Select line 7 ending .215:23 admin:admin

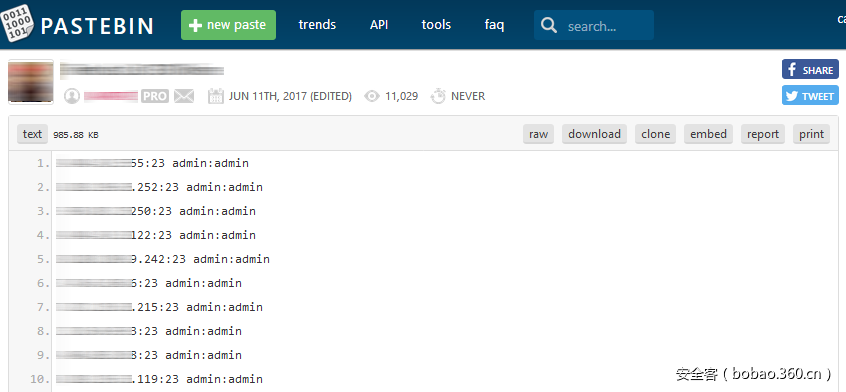(159, 307)
